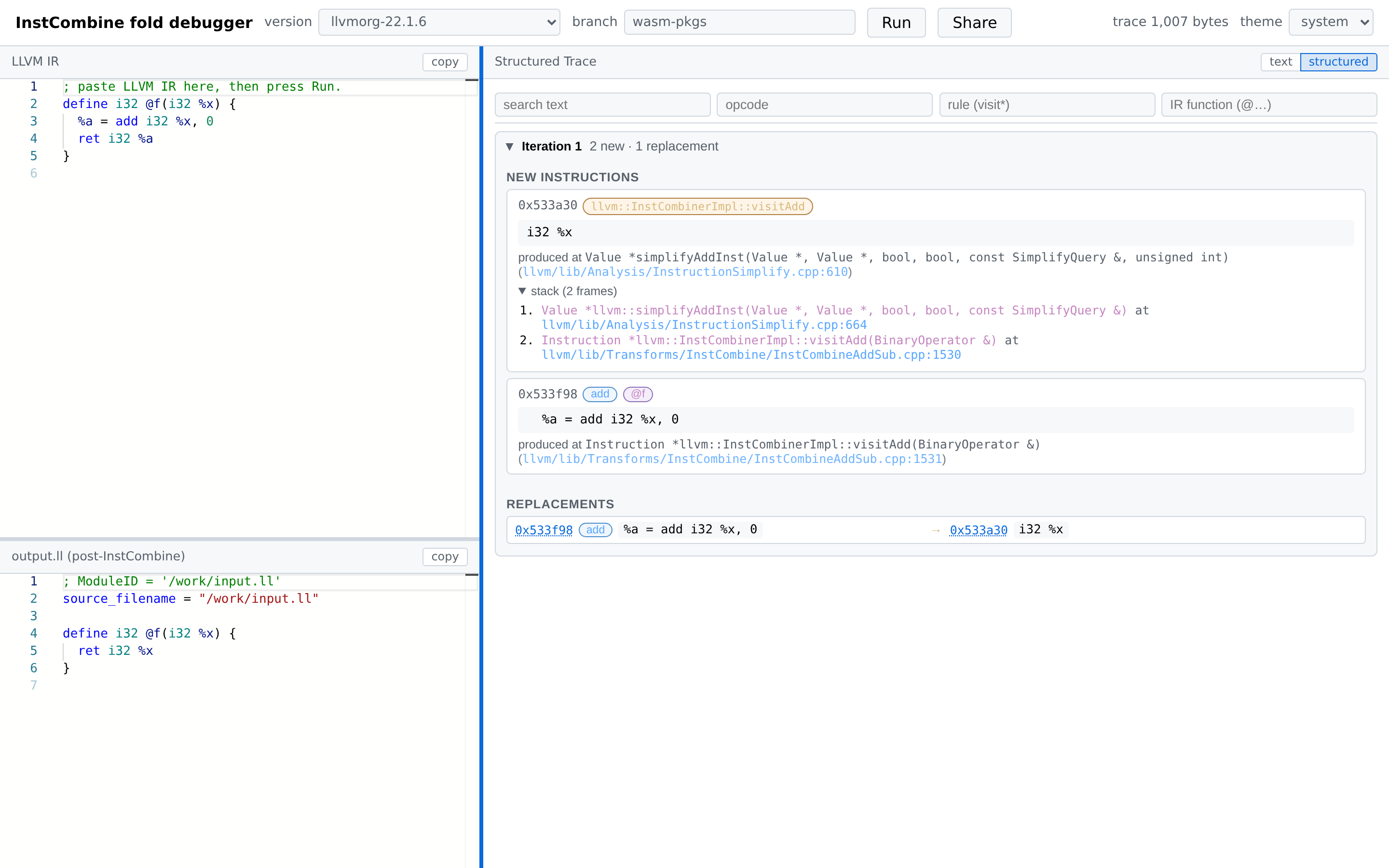Click the horizontal divider above output.ll panel

239,539
